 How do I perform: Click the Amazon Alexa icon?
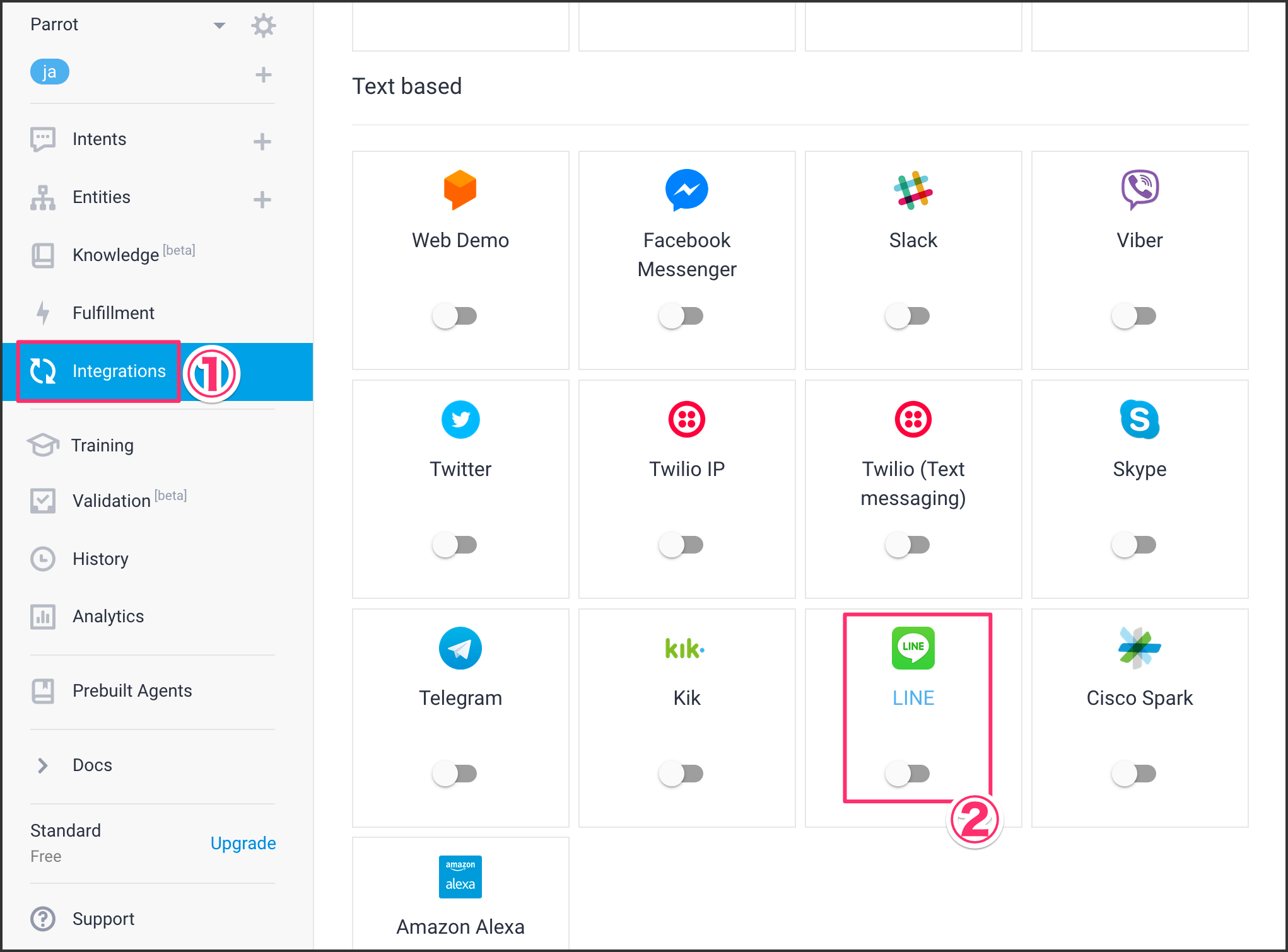(x=460, y=876)
